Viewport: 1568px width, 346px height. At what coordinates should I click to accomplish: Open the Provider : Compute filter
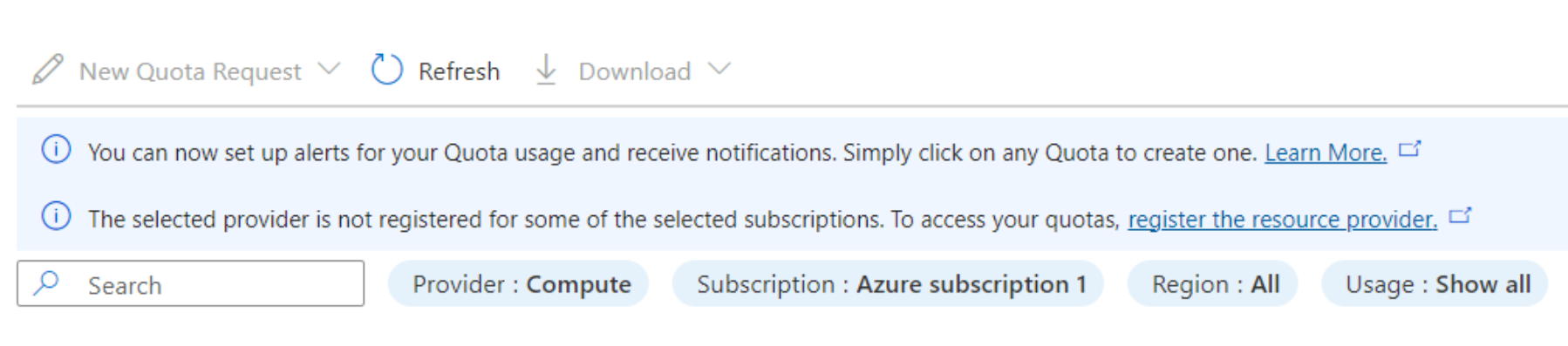click(519, 284)
